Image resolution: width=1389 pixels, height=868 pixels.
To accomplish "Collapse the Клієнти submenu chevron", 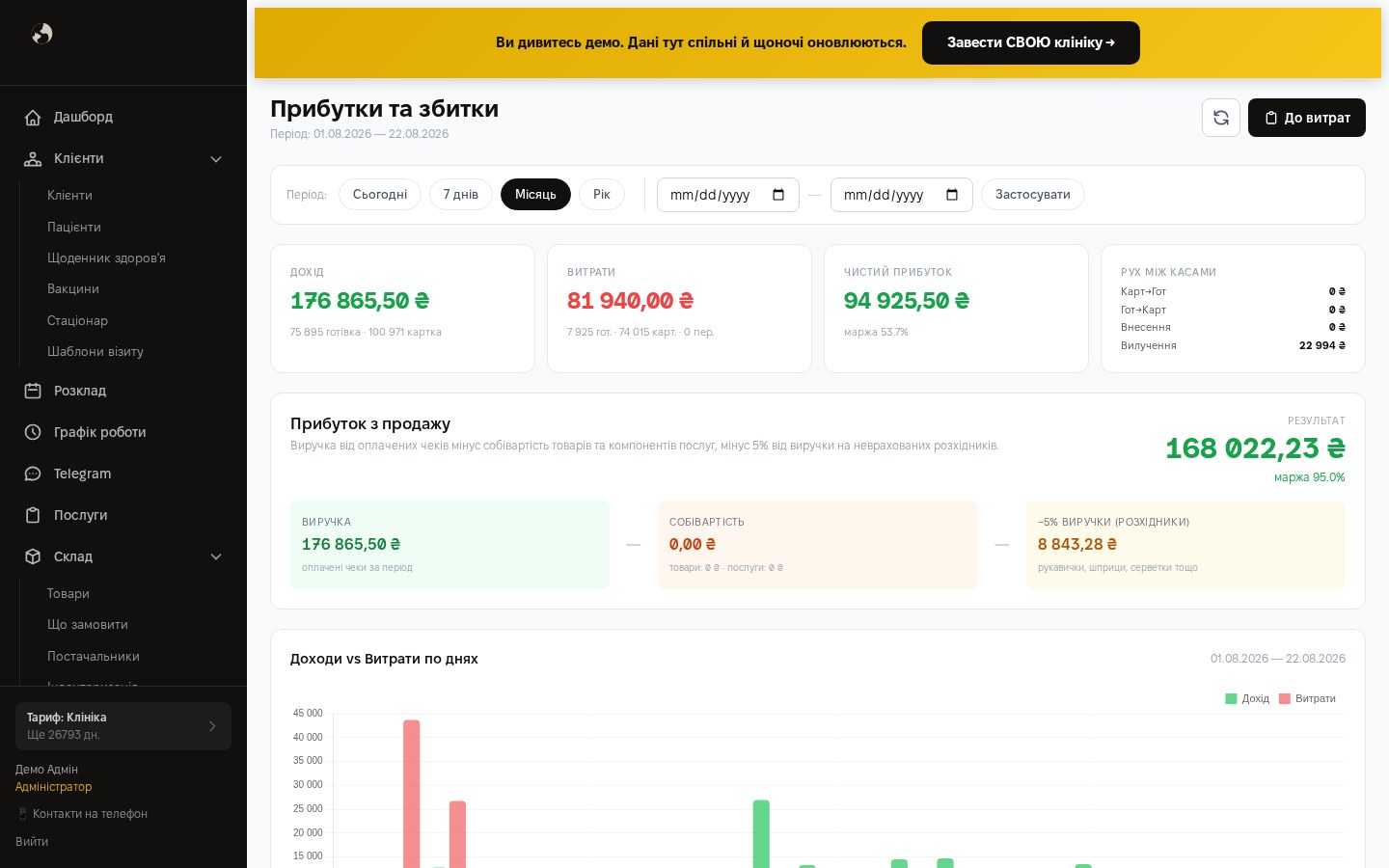I will tap(216, 159).
